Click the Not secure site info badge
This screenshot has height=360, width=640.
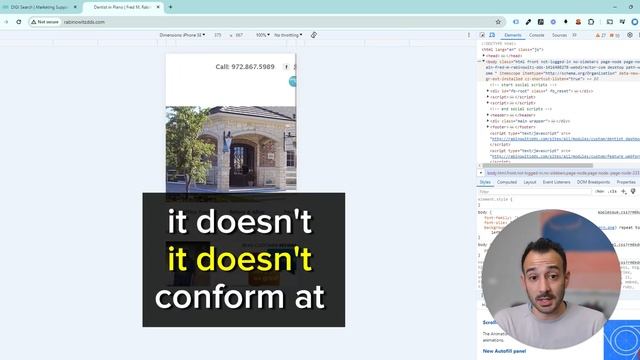44,22
